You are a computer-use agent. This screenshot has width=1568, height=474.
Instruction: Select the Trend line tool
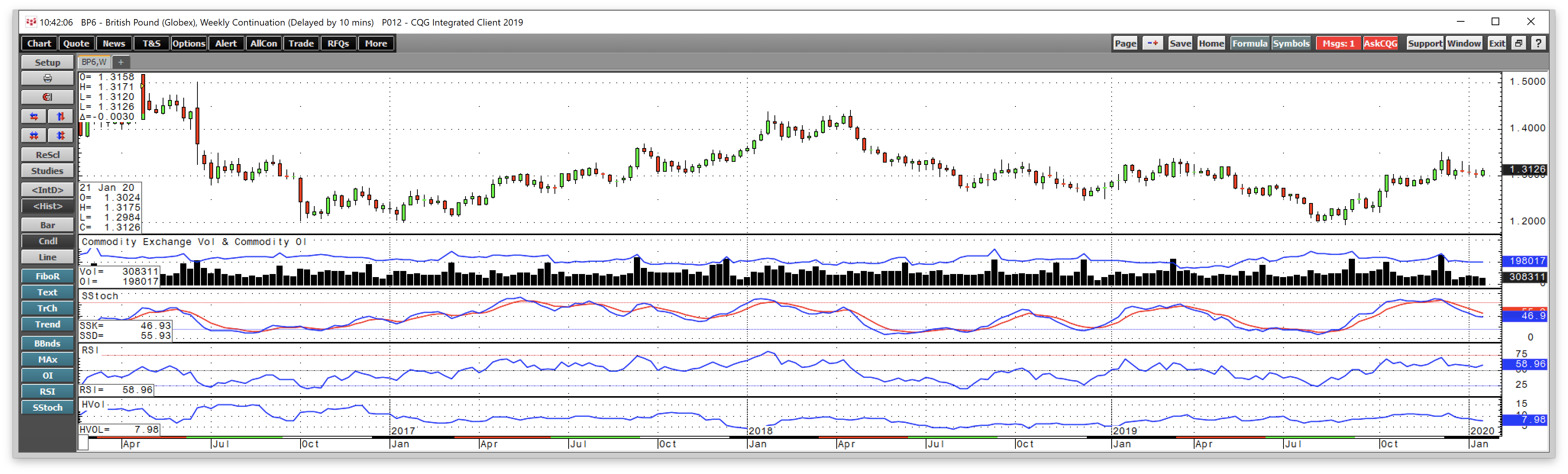(47, 325)
